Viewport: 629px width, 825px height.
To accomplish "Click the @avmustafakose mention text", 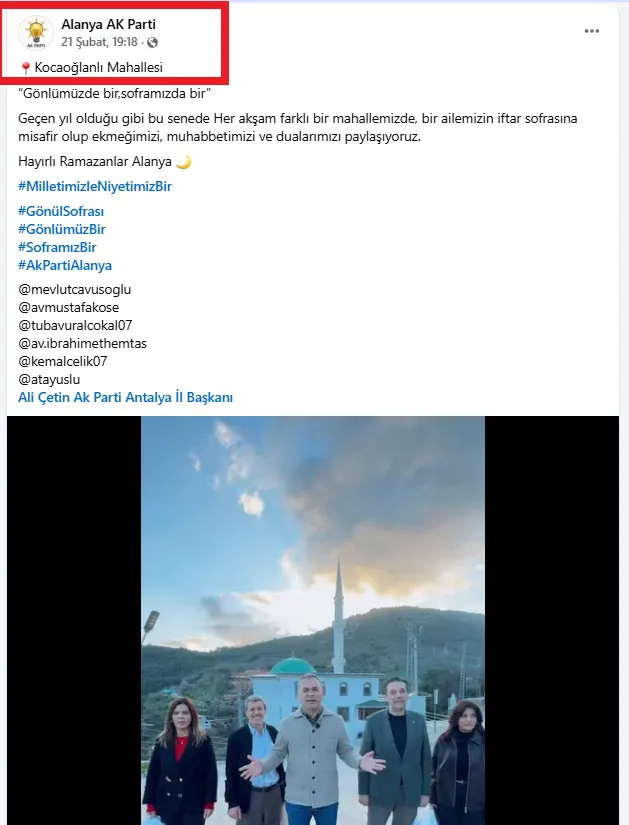I will [68, 307].
